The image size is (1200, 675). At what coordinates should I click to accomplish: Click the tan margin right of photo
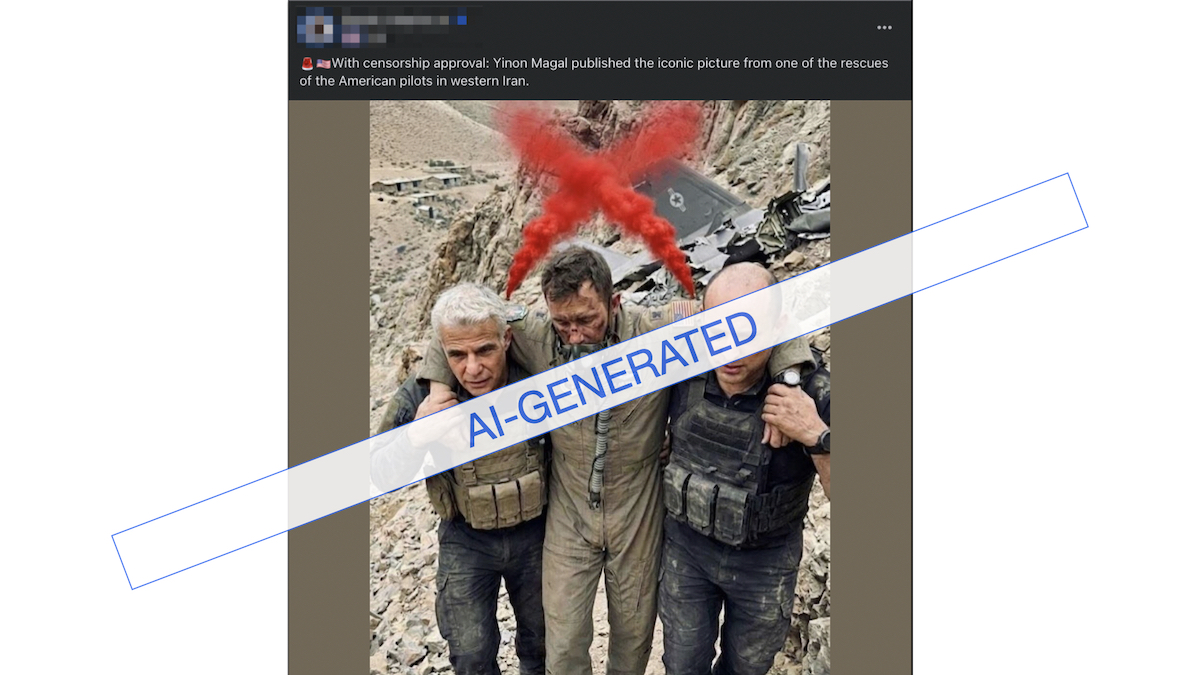[870, 387]
